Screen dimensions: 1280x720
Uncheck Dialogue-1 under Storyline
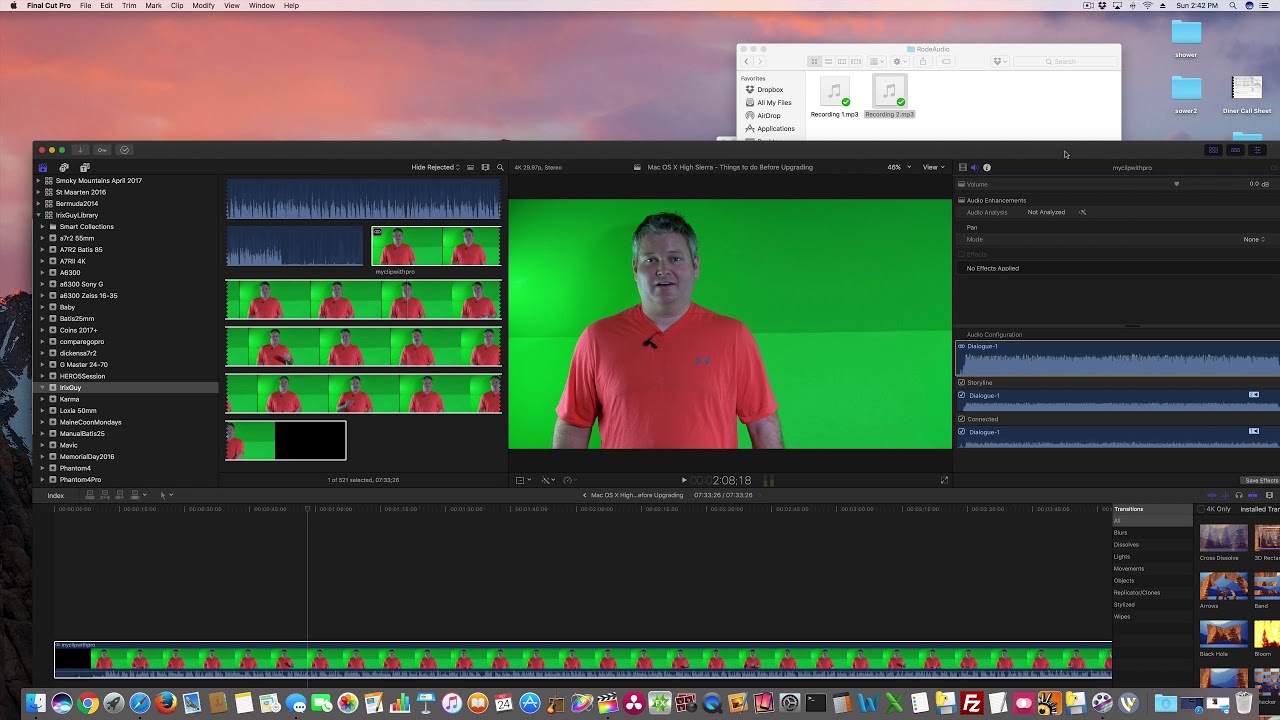pyautogui.click(x=962, y=395)
